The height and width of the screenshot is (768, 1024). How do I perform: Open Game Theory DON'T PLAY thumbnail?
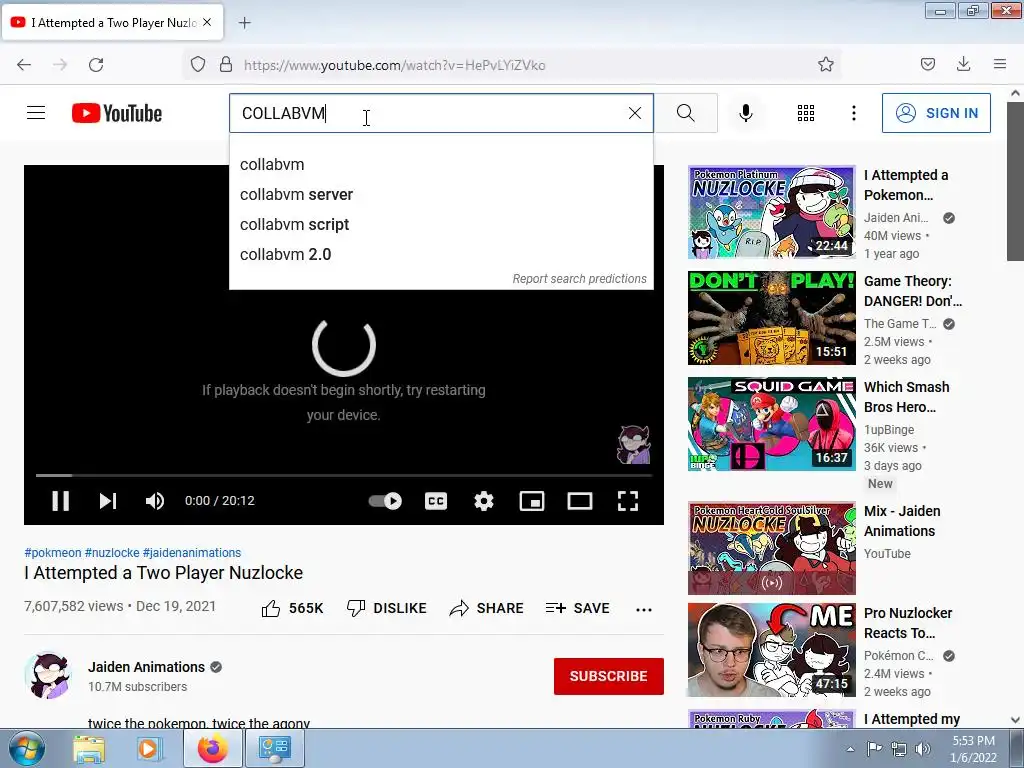771,318
